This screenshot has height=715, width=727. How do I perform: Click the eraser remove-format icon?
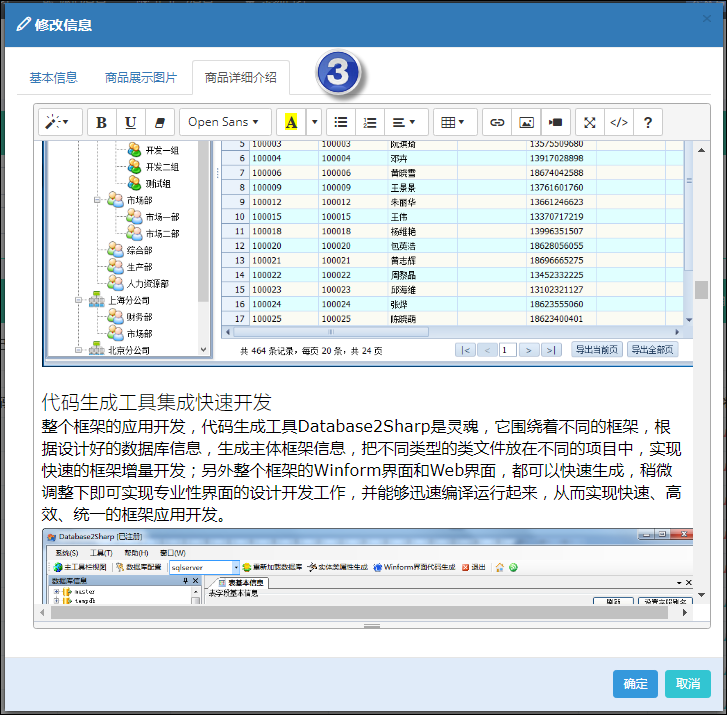pyautogui.click(x=159, y=122)
